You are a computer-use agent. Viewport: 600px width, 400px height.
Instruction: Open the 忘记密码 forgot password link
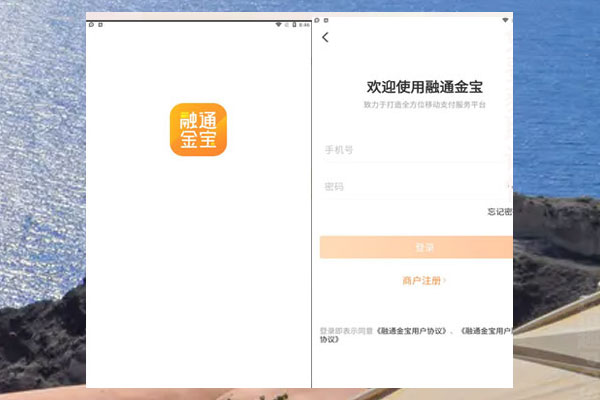click(x=500, y=212)
